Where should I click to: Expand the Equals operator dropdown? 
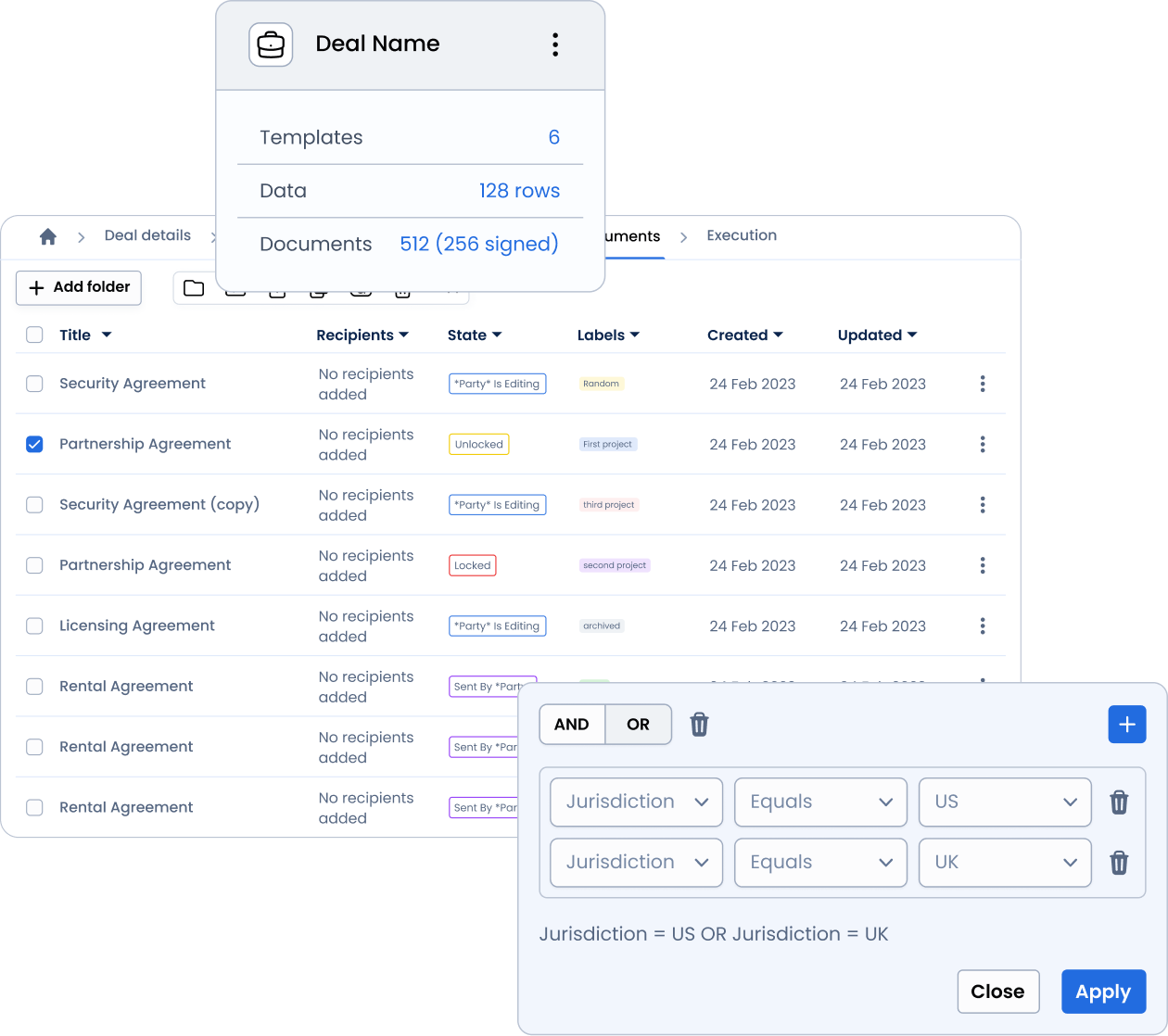[820, 802]
